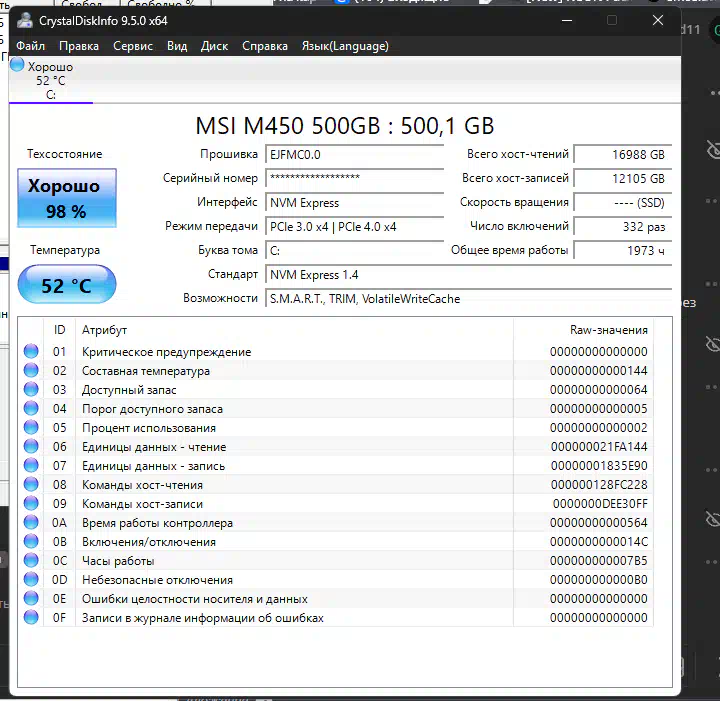Click status orb for Составная температура row
This screenshot has width=720, height=701.
coord(31,370)
